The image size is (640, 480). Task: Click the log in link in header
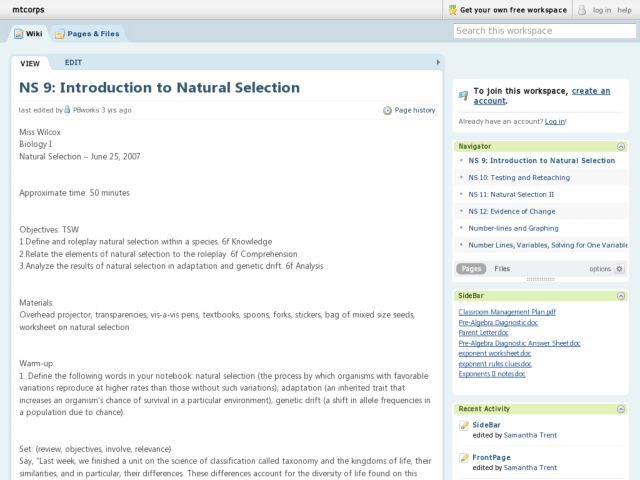coord(602,10)
